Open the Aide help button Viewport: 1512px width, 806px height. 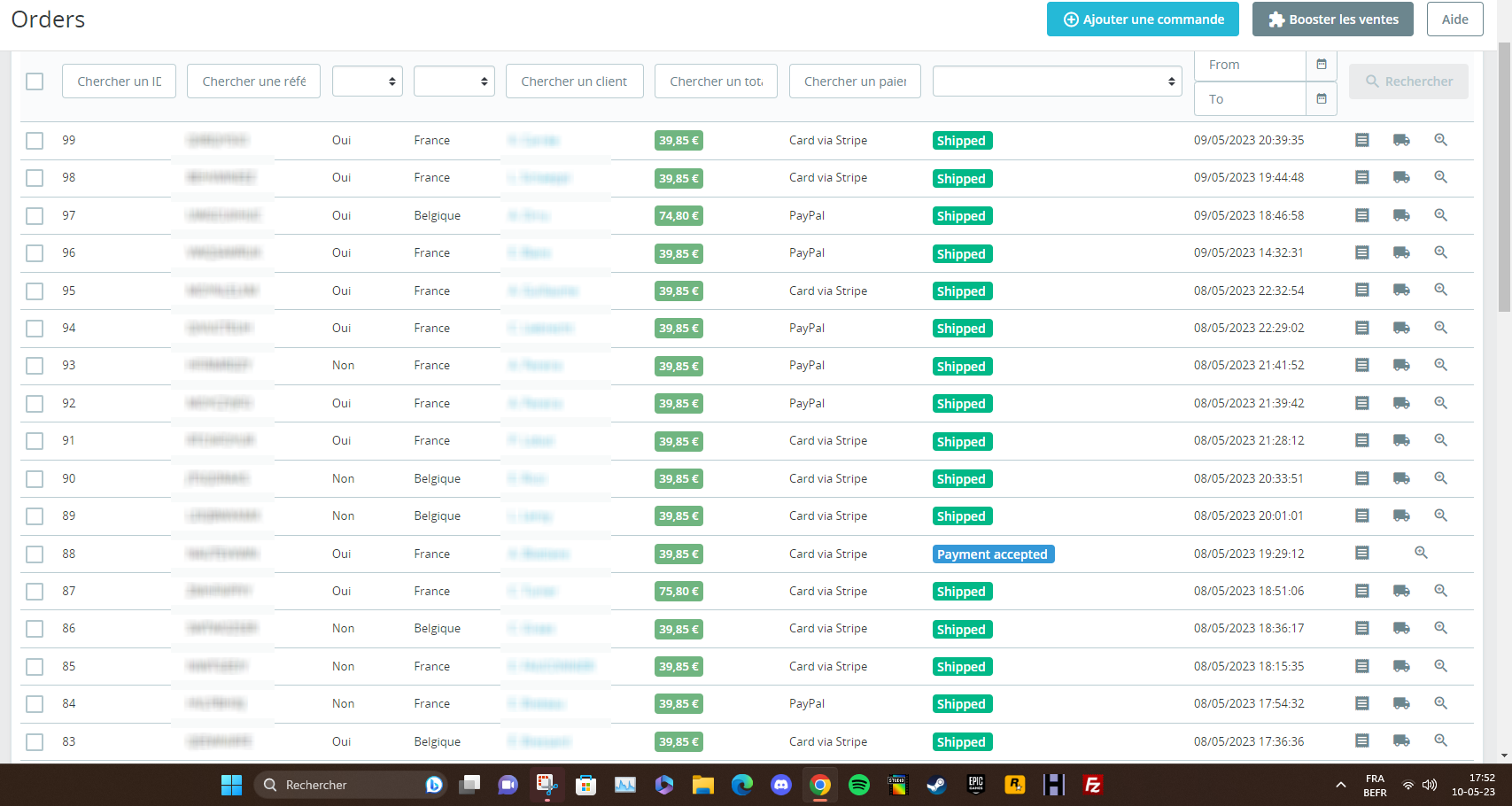tap(1455, 19)
